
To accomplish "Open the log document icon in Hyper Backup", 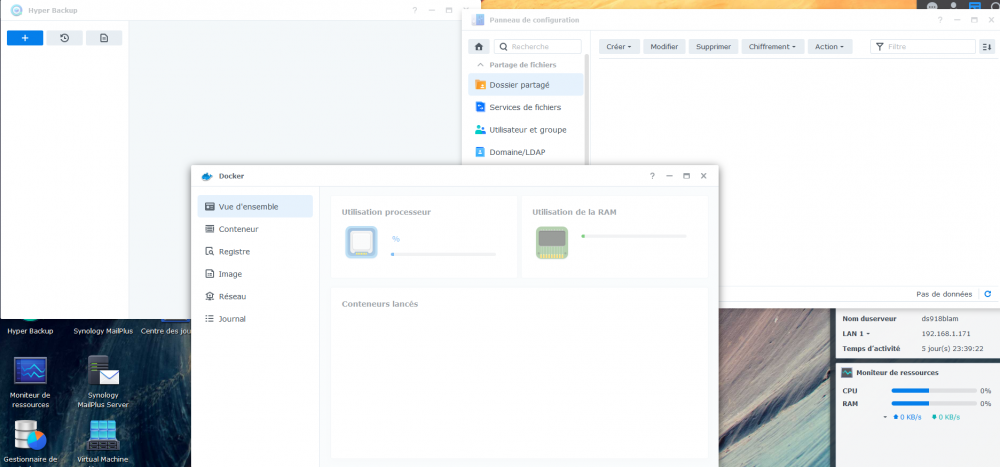I will pos(104,38).
